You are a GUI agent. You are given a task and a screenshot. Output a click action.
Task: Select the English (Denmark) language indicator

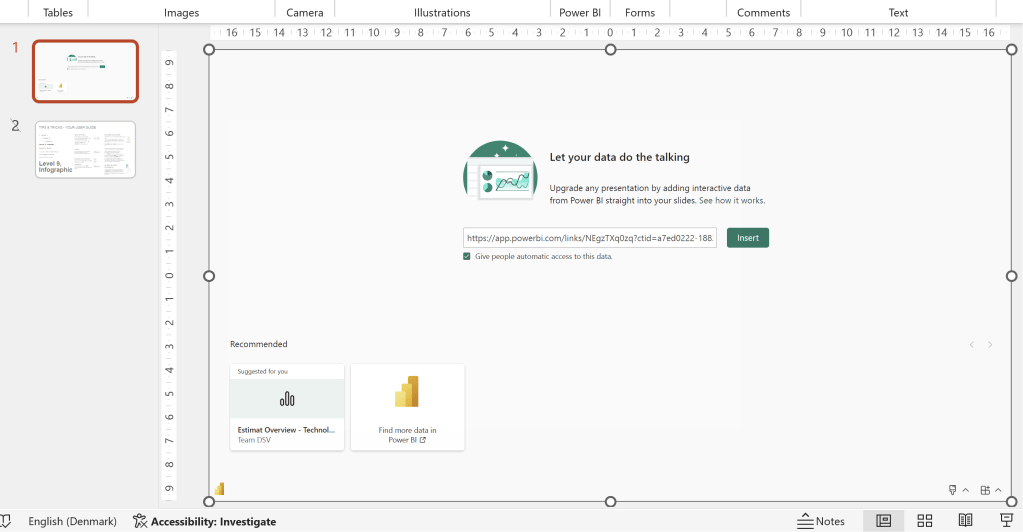coord(72,521)
